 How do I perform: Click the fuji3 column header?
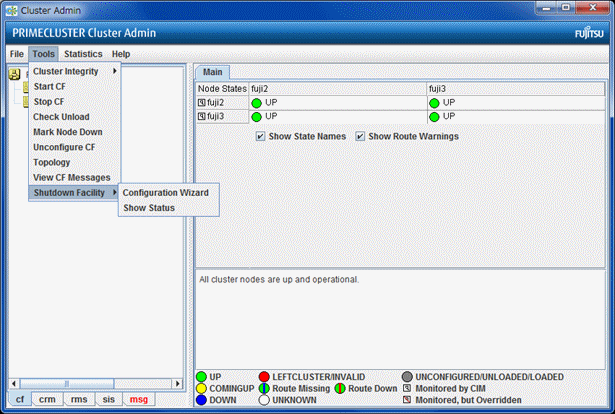coord(516,89)
